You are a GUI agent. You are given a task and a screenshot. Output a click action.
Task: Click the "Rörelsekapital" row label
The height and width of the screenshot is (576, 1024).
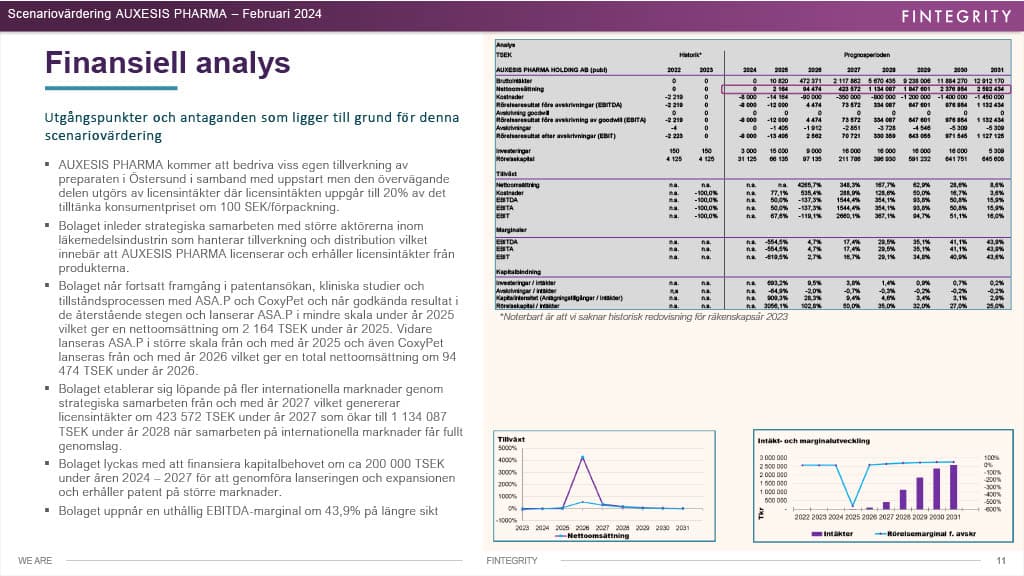click(x=514, y=159)
